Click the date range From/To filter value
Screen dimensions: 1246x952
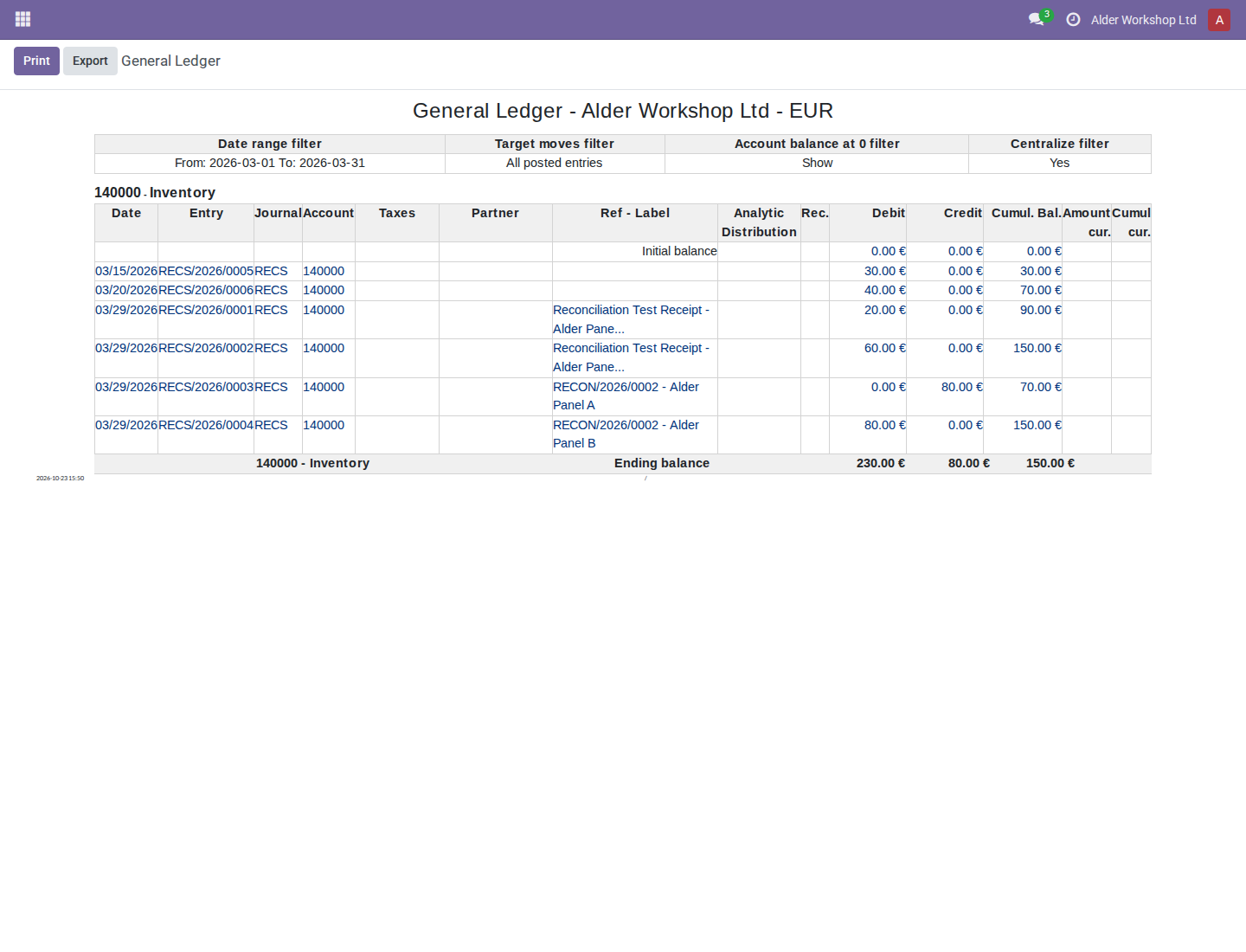point(270,163)
